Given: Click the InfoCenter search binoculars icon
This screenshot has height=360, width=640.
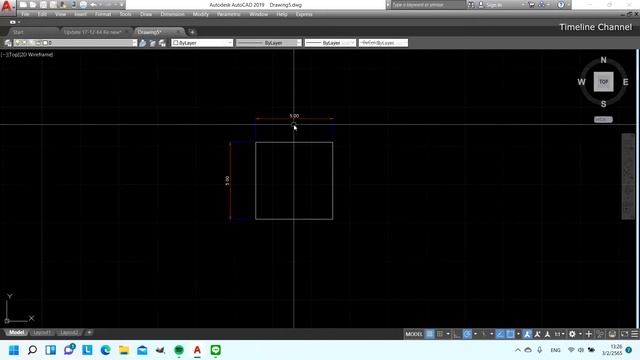Looking at the screenshot, I should tap(471, 5).
